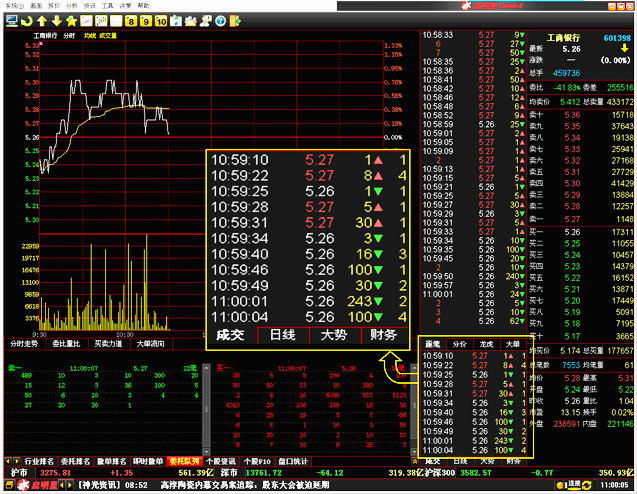The height and width of the screenshot is (494, 637).
Task: Open the 分析 menu
Action: [x=71, y=5]
